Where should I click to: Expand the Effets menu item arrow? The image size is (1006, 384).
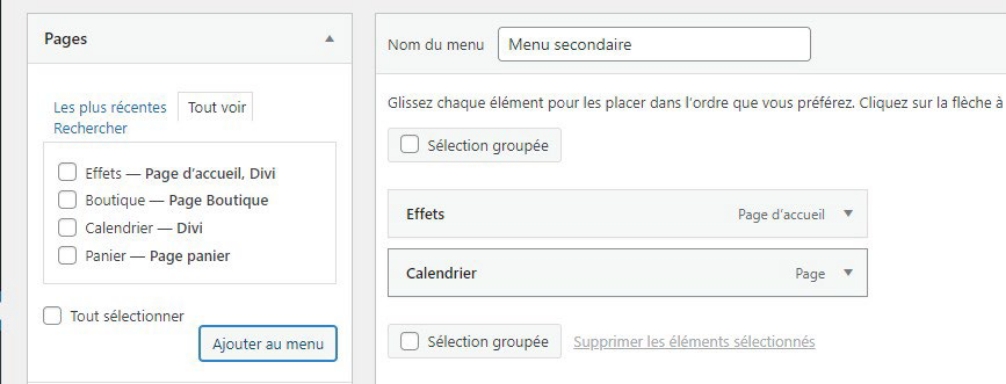(848, 213)
